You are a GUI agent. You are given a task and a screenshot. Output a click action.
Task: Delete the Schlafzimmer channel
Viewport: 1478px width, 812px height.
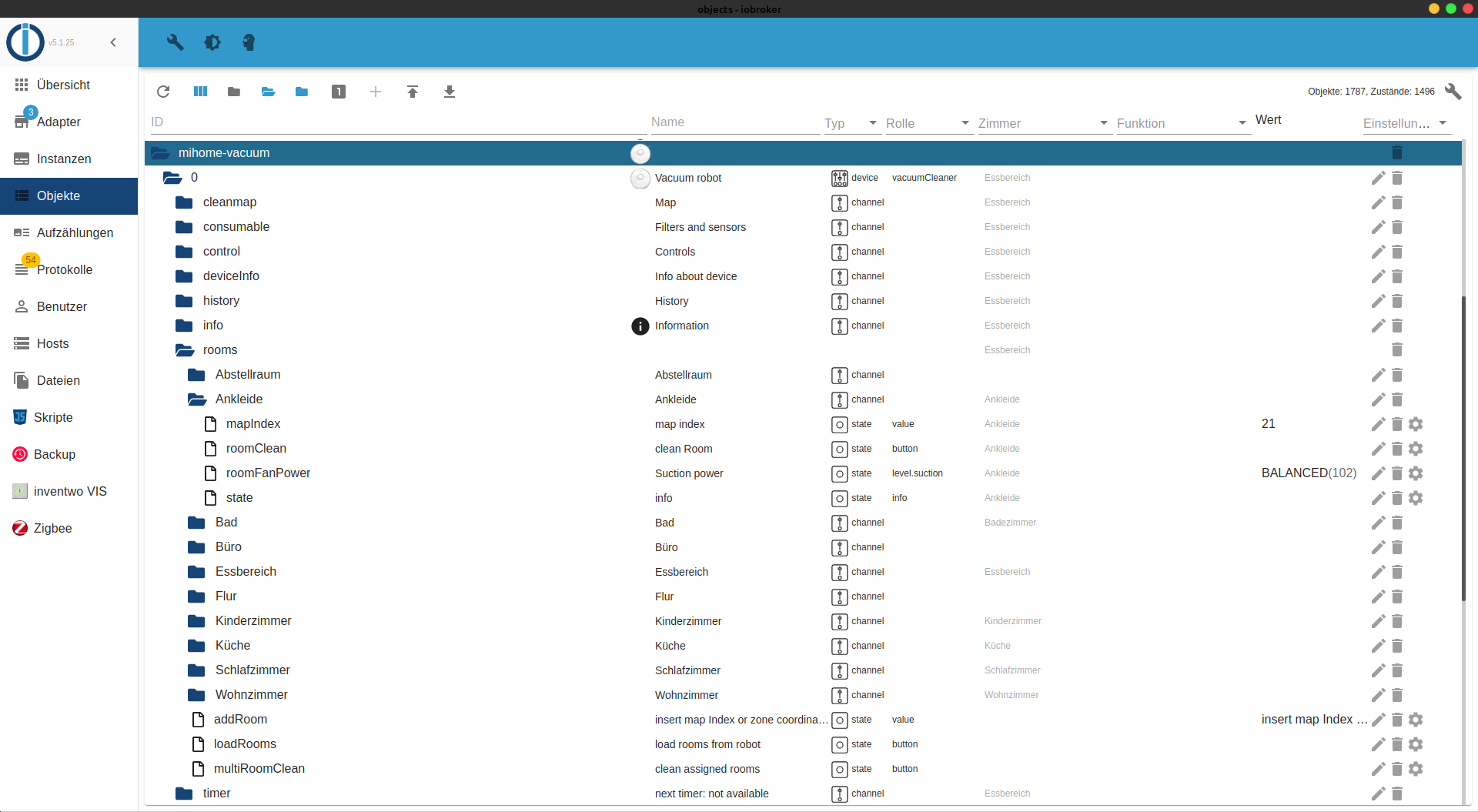pos(1397,670)
